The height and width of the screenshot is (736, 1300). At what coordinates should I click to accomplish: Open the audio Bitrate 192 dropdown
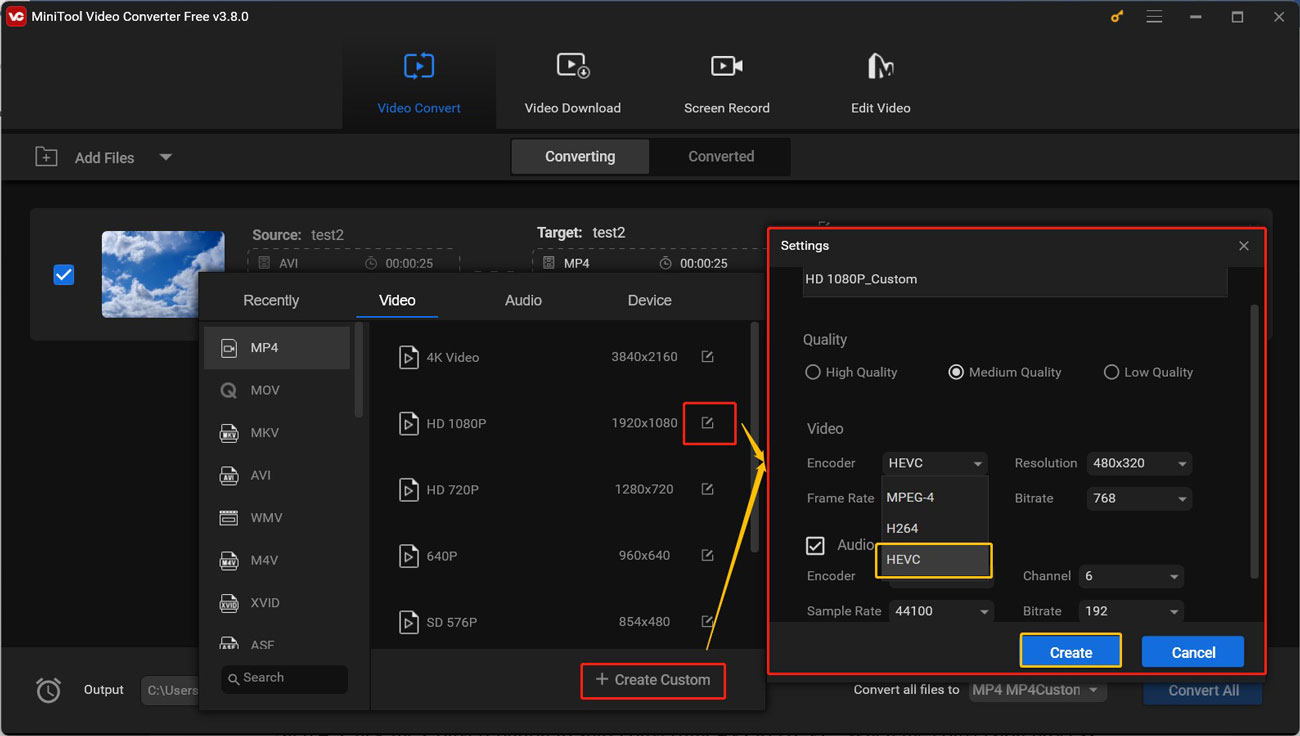pyautogui.click(x=1132, y=611)
